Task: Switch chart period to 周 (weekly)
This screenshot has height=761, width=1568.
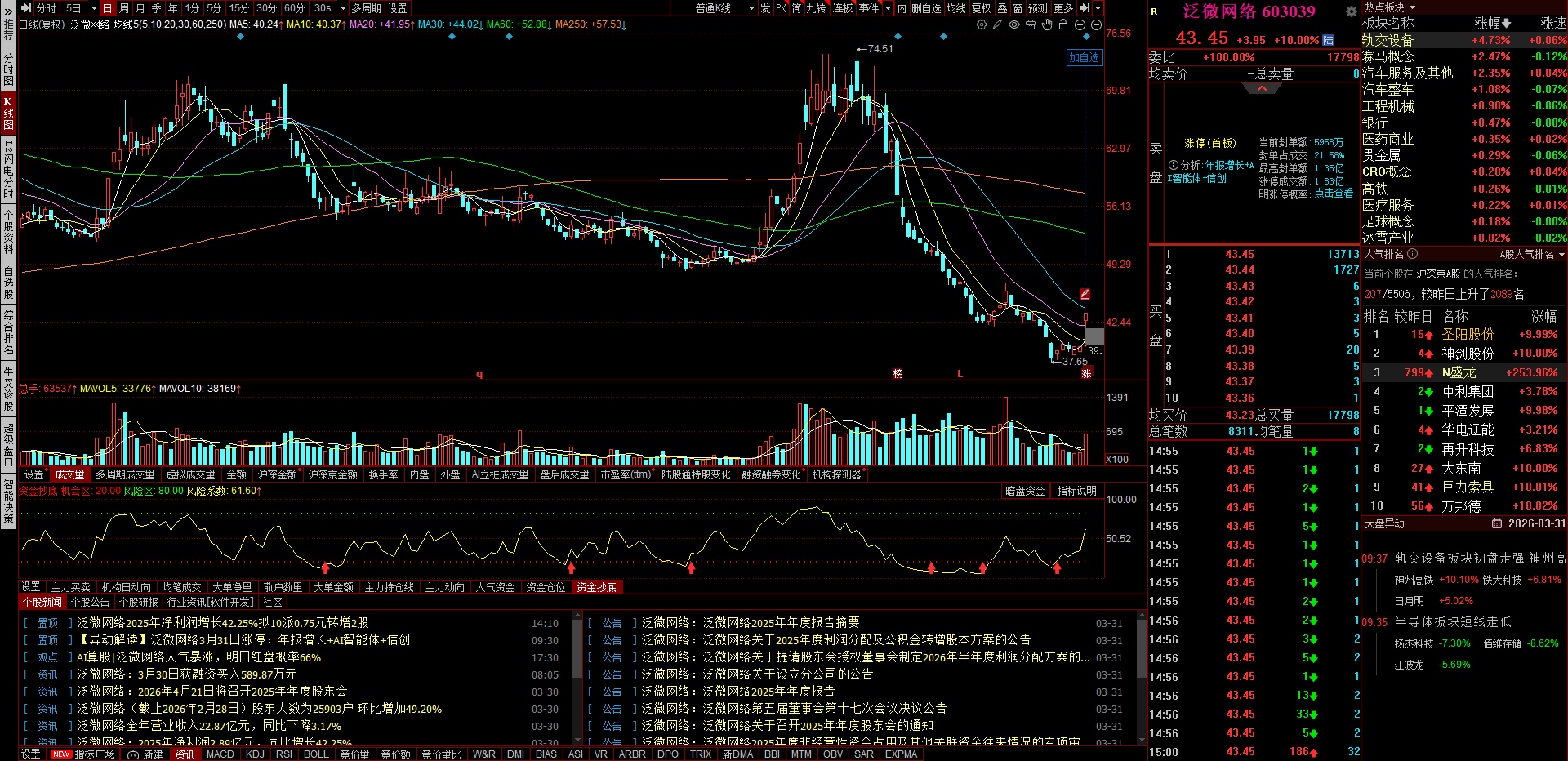Action: (124, 8)
